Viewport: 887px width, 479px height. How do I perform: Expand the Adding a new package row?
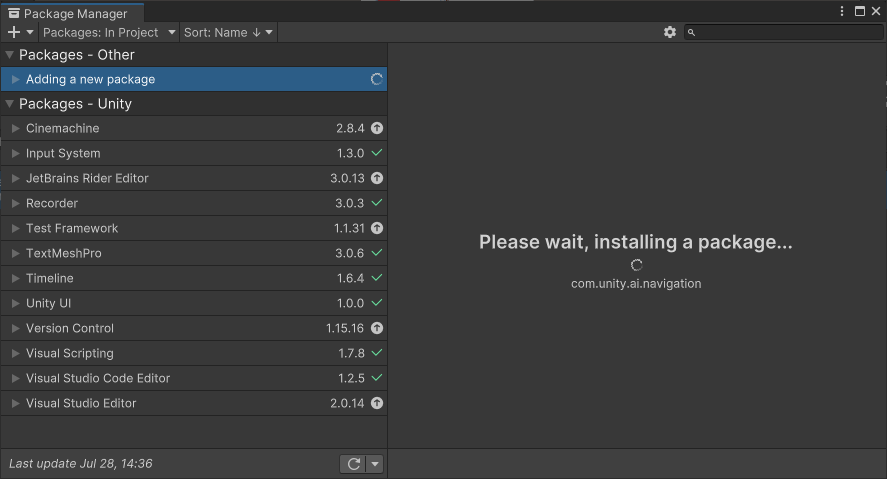pos(16,79)
